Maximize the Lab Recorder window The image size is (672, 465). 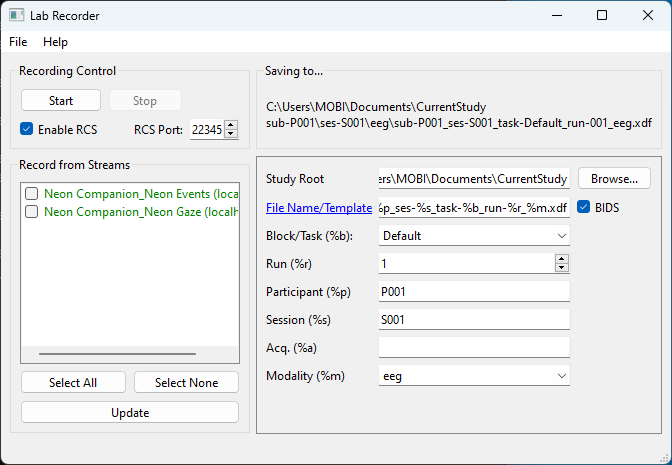point(602,15)
